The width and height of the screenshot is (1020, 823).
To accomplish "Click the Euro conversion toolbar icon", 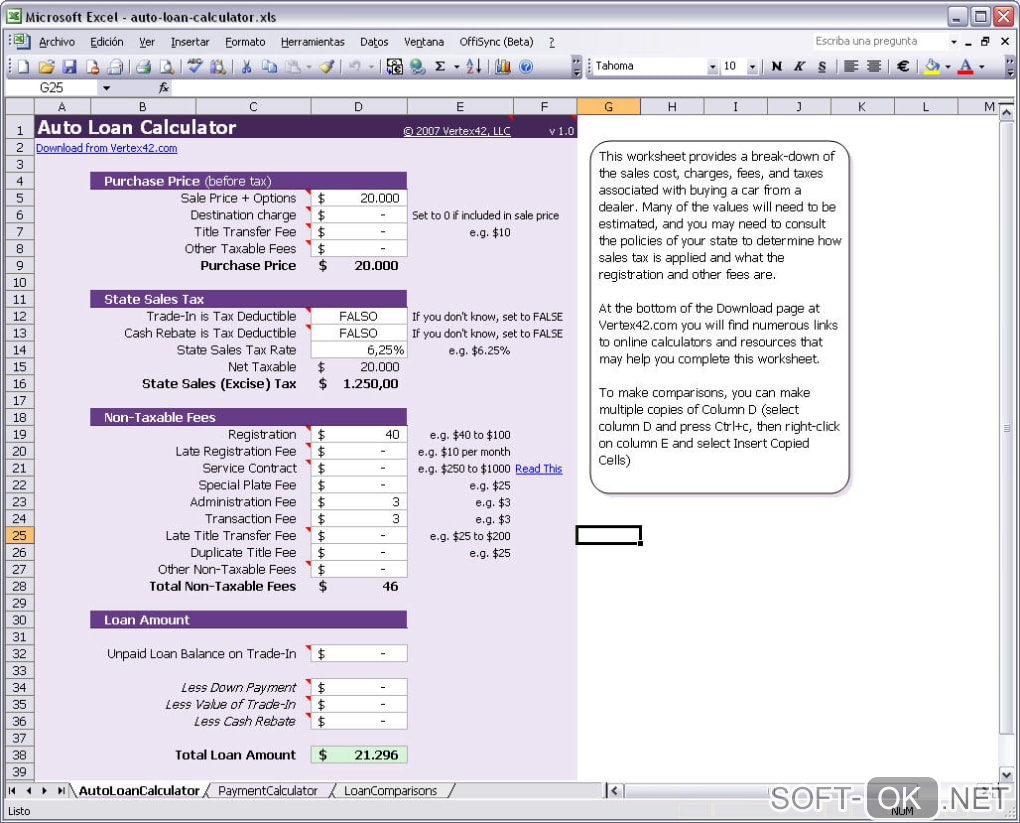I will (394, 66).
